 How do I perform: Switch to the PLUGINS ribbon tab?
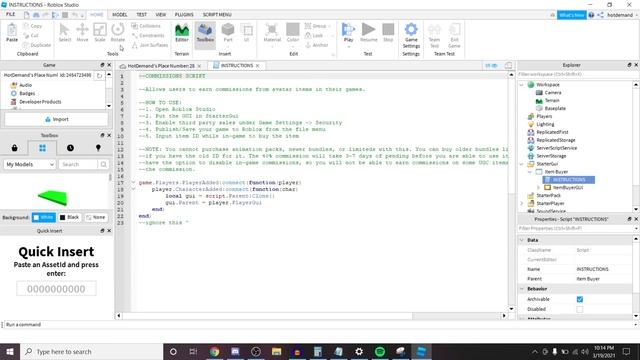click(x=184, y=15)
